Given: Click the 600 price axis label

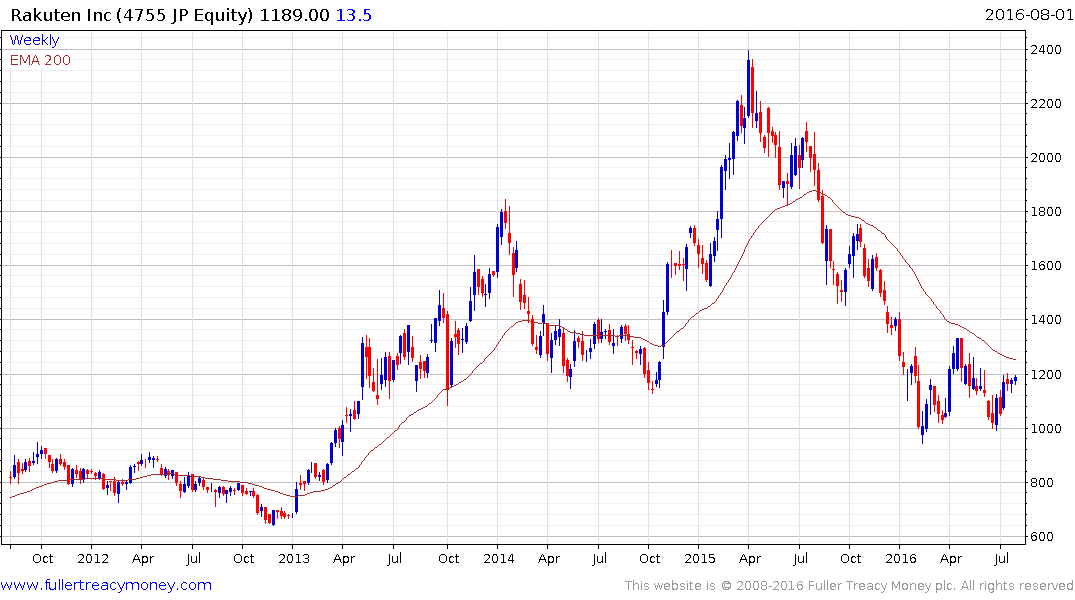Looking at the screenshot, I should point(1042,537).
